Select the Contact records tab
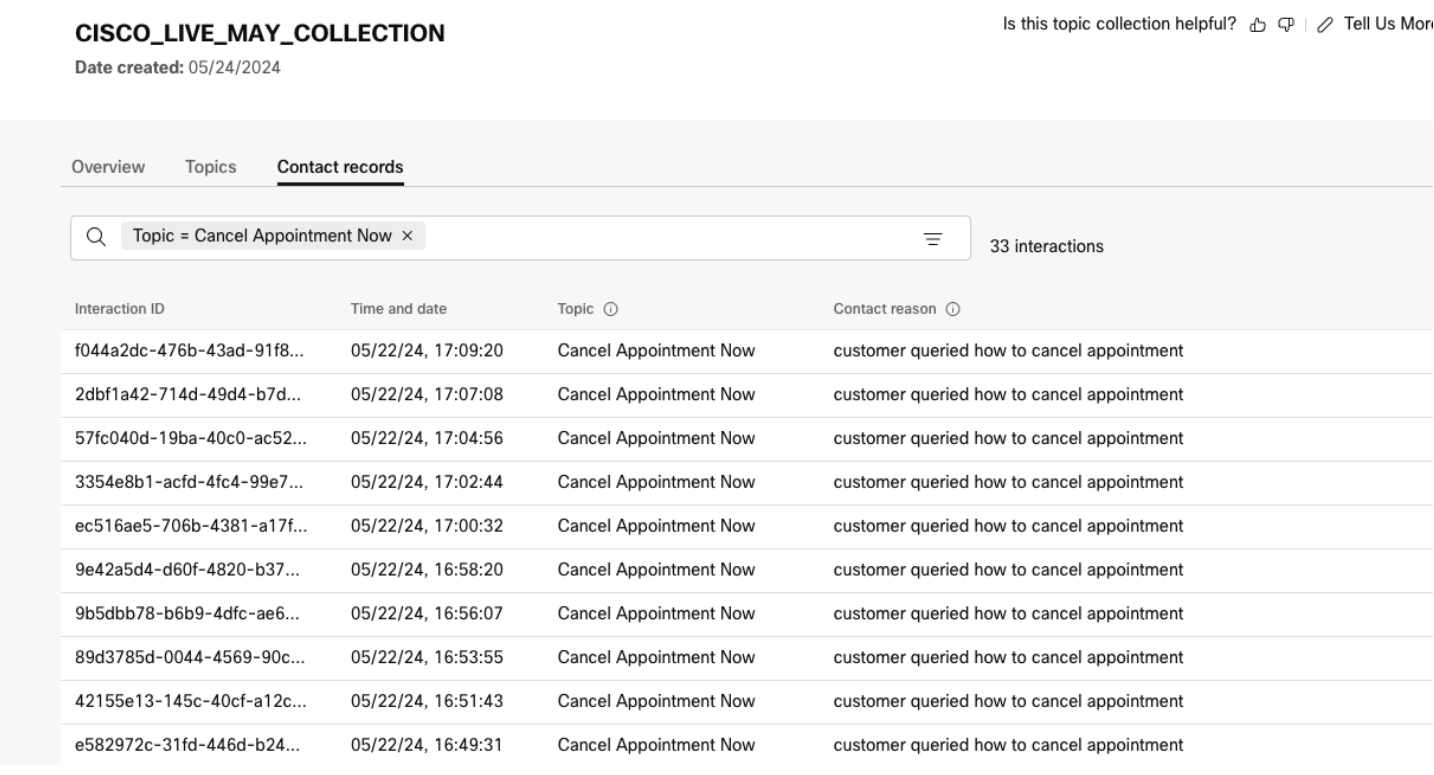 pos(340,167)
